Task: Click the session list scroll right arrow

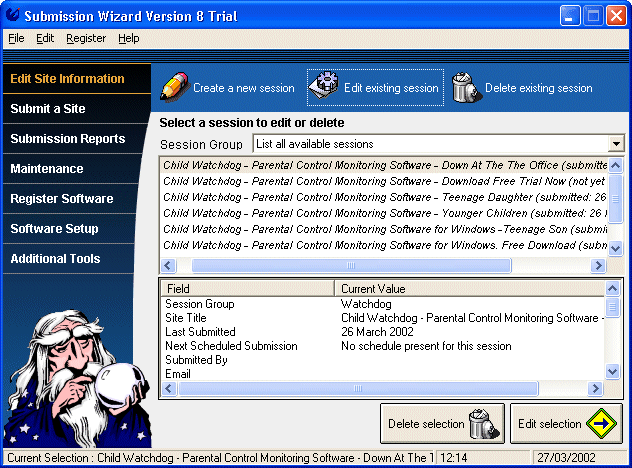Action: pos(599,265)
